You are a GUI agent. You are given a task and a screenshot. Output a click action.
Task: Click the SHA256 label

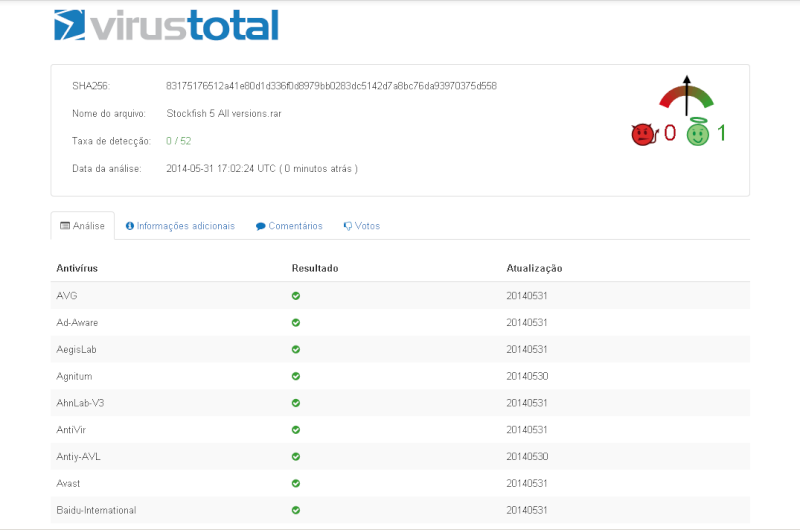pos(91,86)
